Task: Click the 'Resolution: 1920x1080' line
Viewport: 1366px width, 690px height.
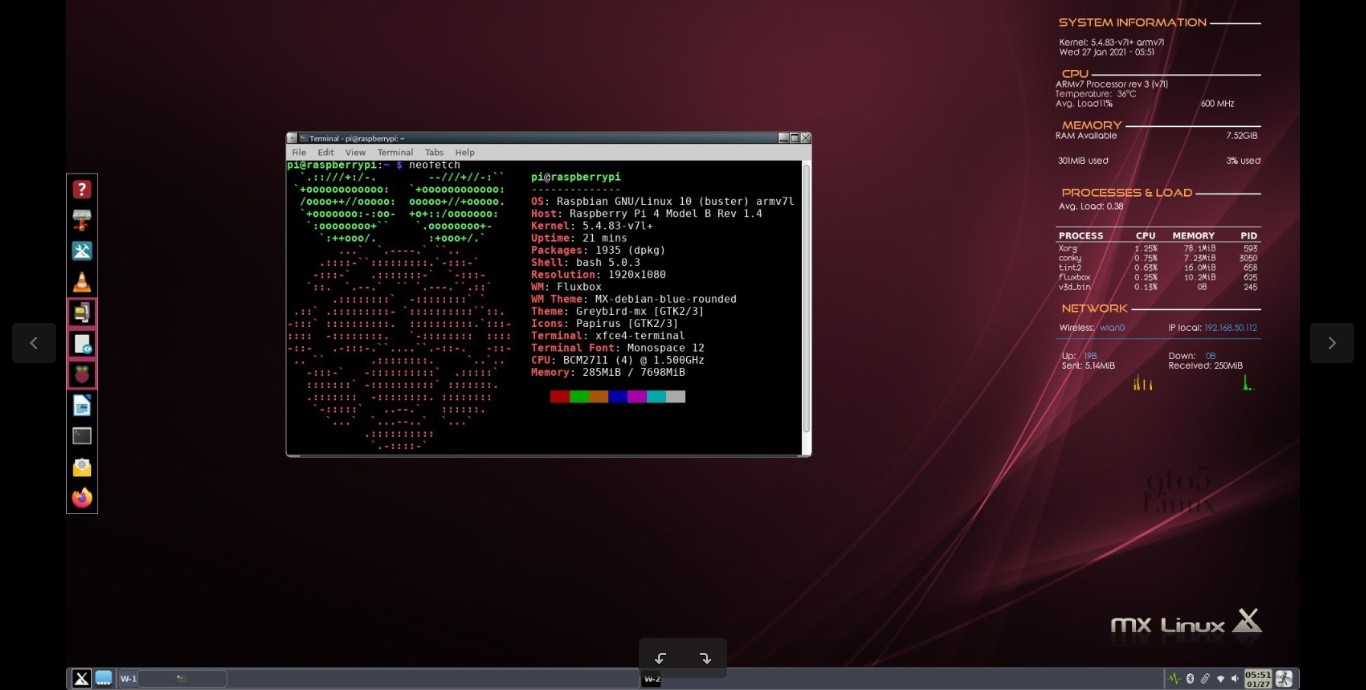Action: coord(598,274)
